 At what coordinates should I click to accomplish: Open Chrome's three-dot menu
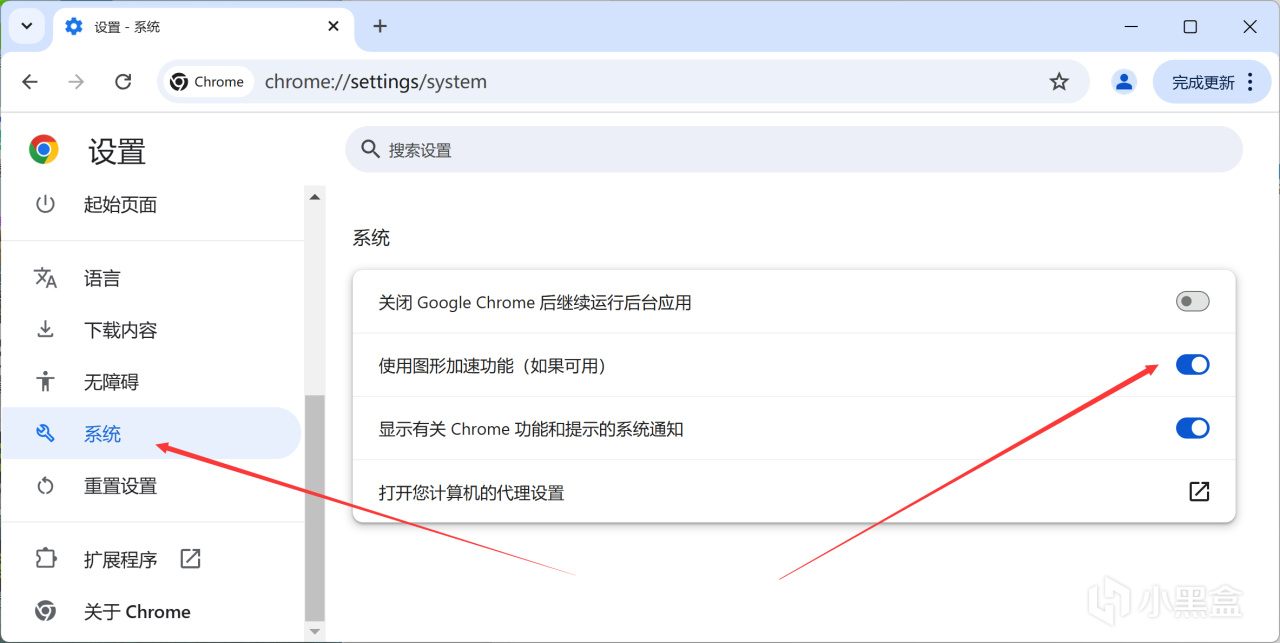point(1251,82)
